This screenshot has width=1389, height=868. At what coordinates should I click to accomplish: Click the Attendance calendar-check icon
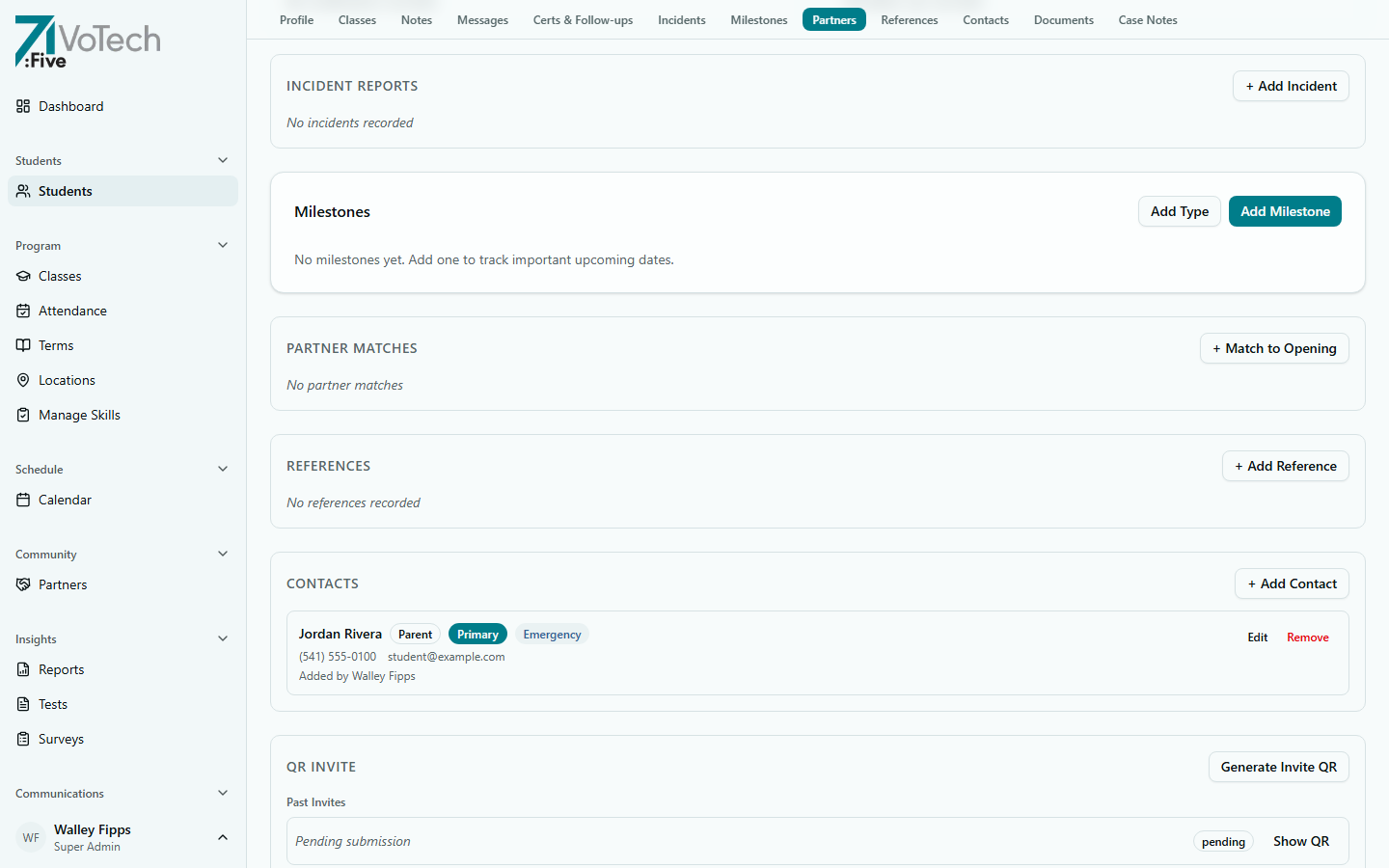(23, 310)
